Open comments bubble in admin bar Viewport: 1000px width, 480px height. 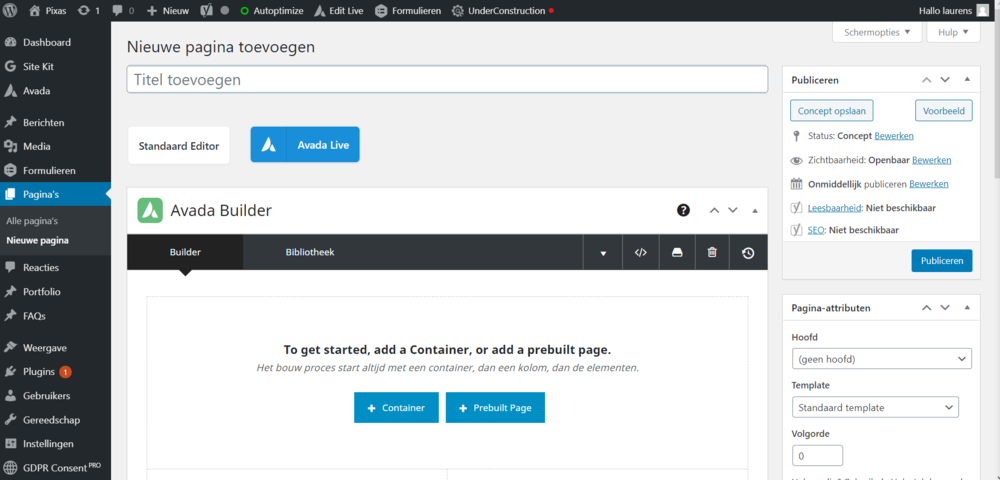click(x=122, y=11)
